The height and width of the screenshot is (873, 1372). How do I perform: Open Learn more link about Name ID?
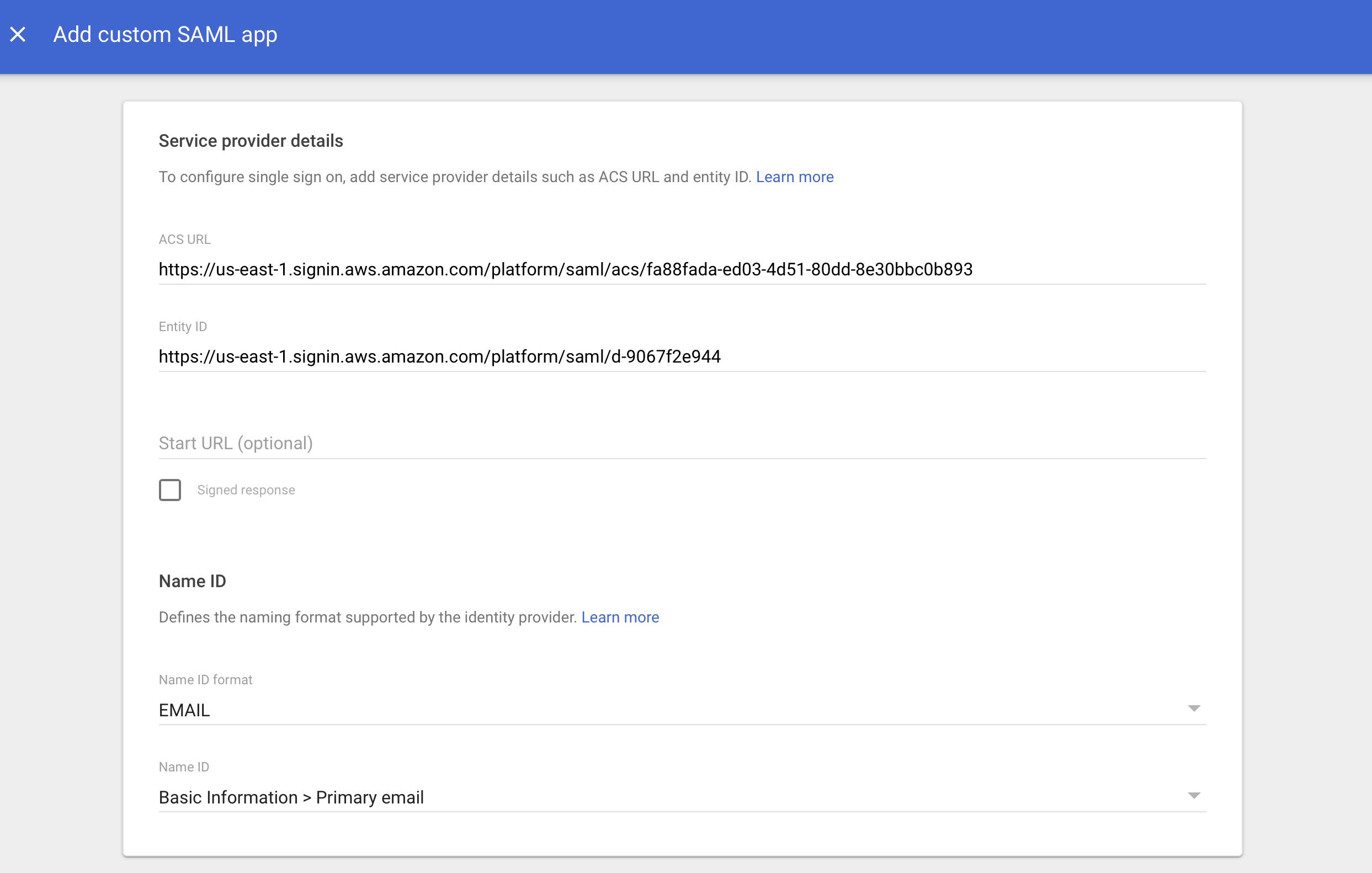coord(620,617)
